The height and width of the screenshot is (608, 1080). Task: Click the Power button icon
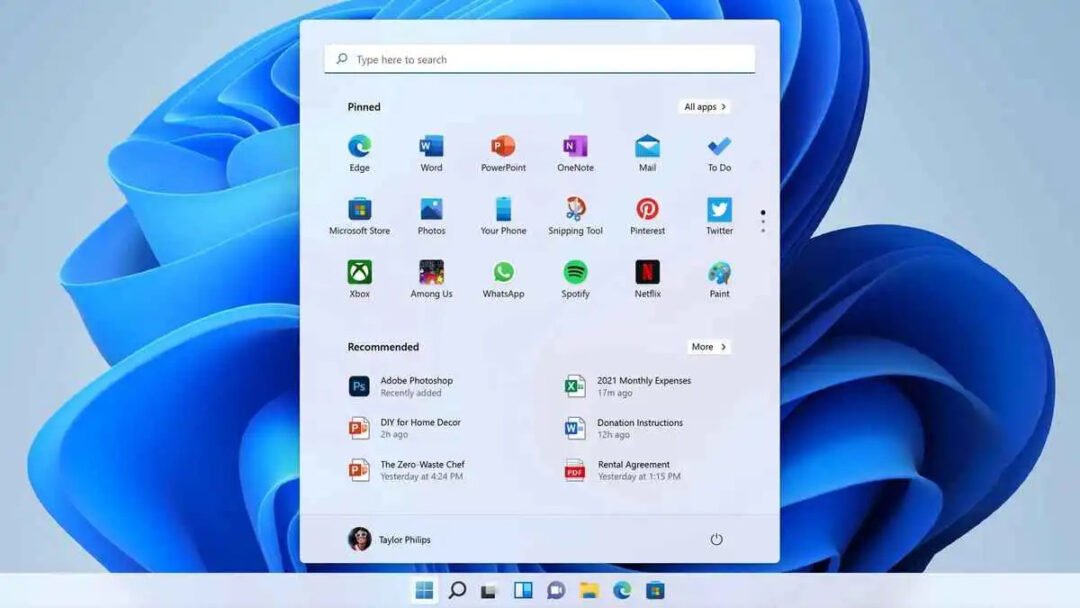coord(716,540)
